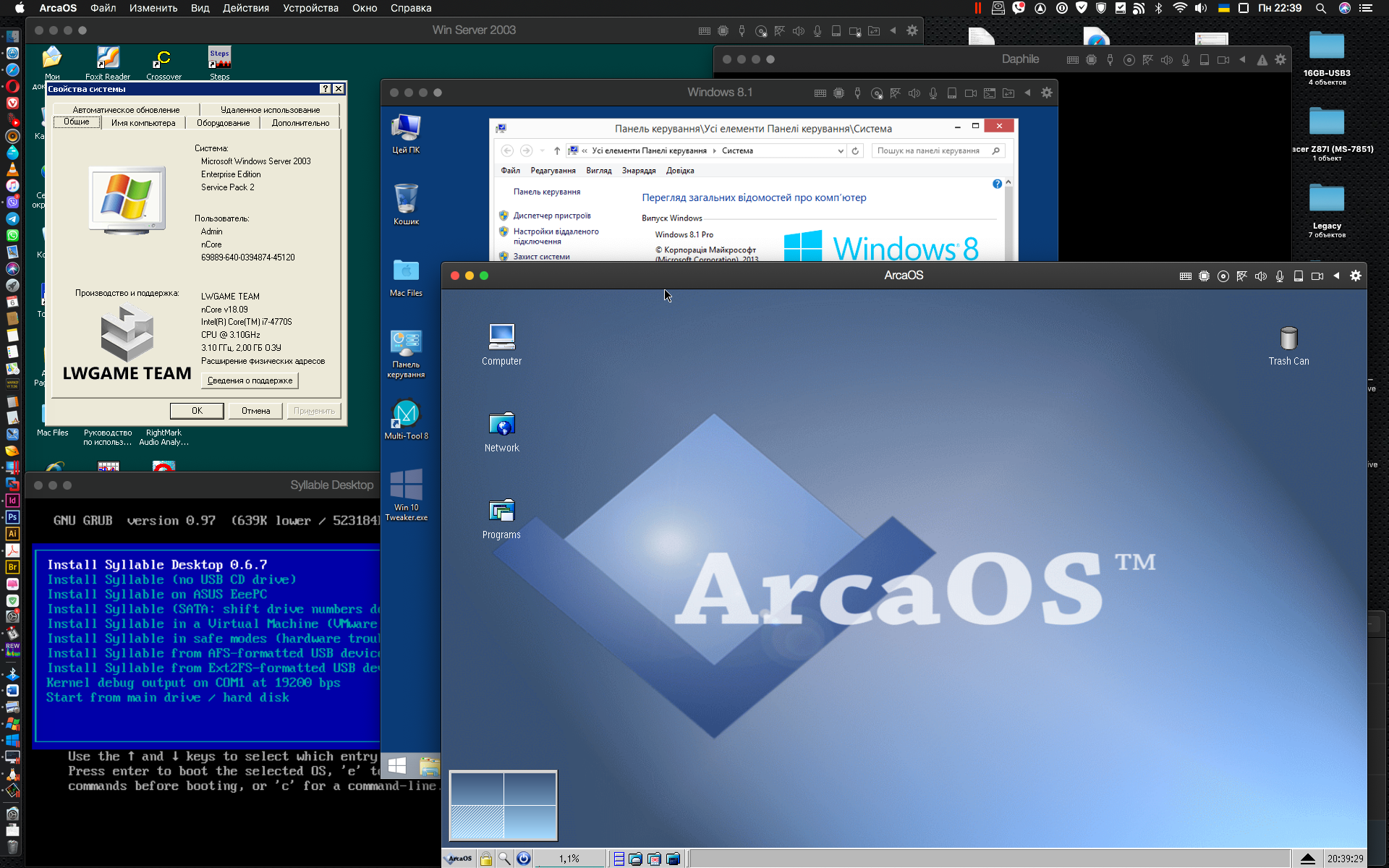The image size is (1389, 868).
Task: Select bottom-right desktop in ArcaOS virtual desktop pager
Action: coord(530,822)
